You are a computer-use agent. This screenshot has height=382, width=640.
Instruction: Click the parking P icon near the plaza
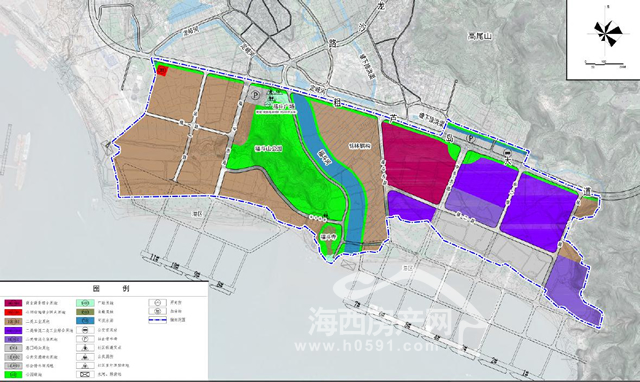256,95
